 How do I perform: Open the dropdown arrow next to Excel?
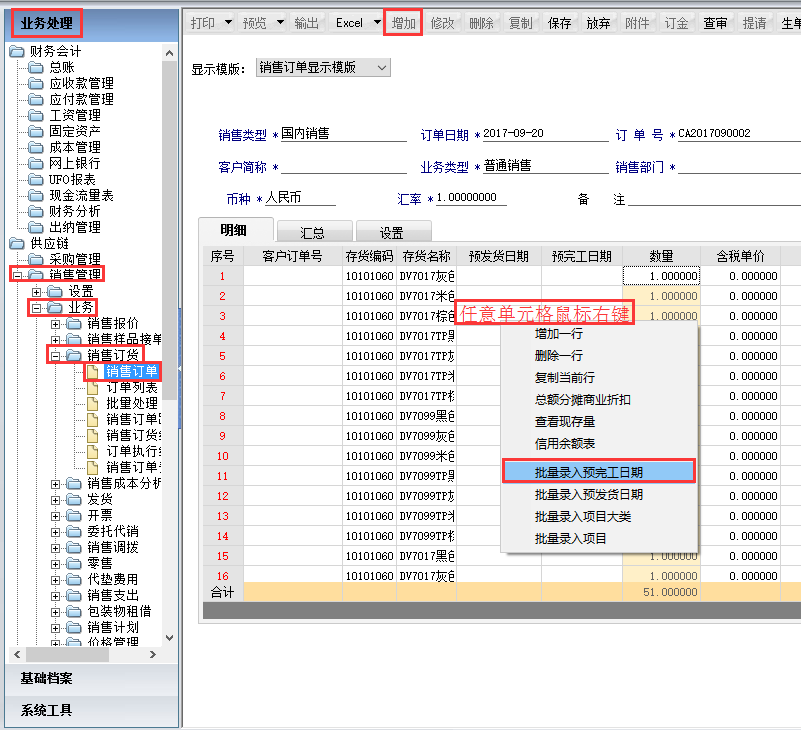click(x=377, y=23)
